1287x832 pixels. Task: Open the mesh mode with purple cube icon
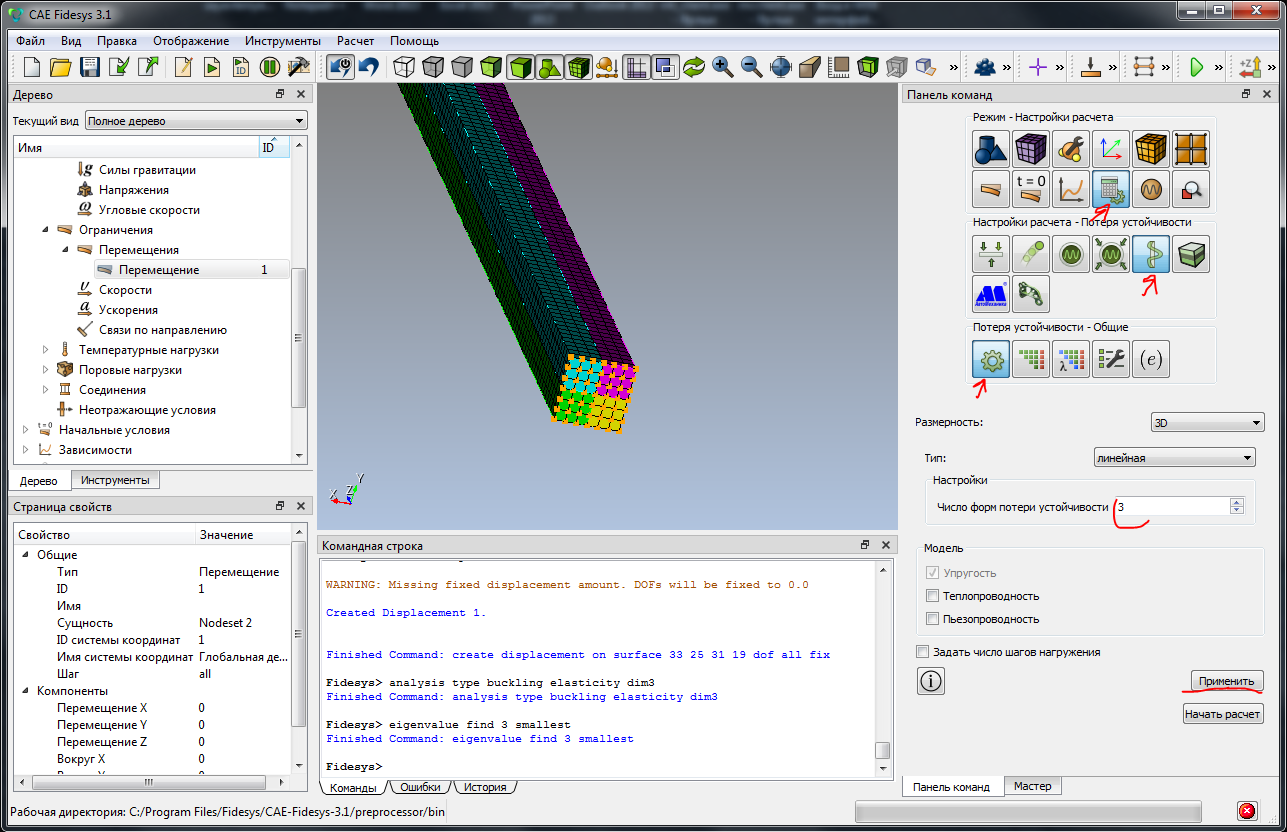click(x=1030, y=149)
